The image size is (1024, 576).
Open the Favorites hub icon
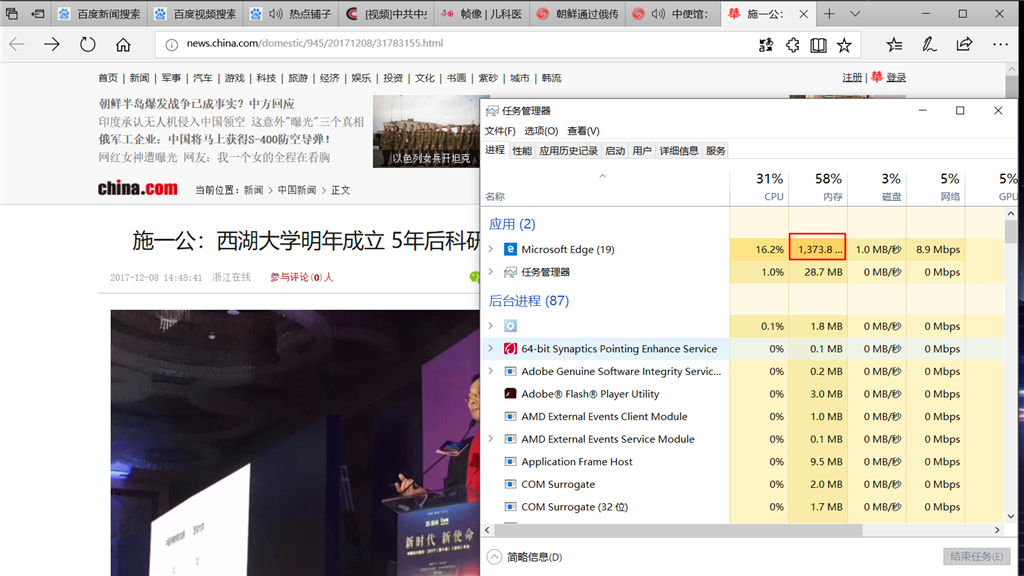(894, 44)
